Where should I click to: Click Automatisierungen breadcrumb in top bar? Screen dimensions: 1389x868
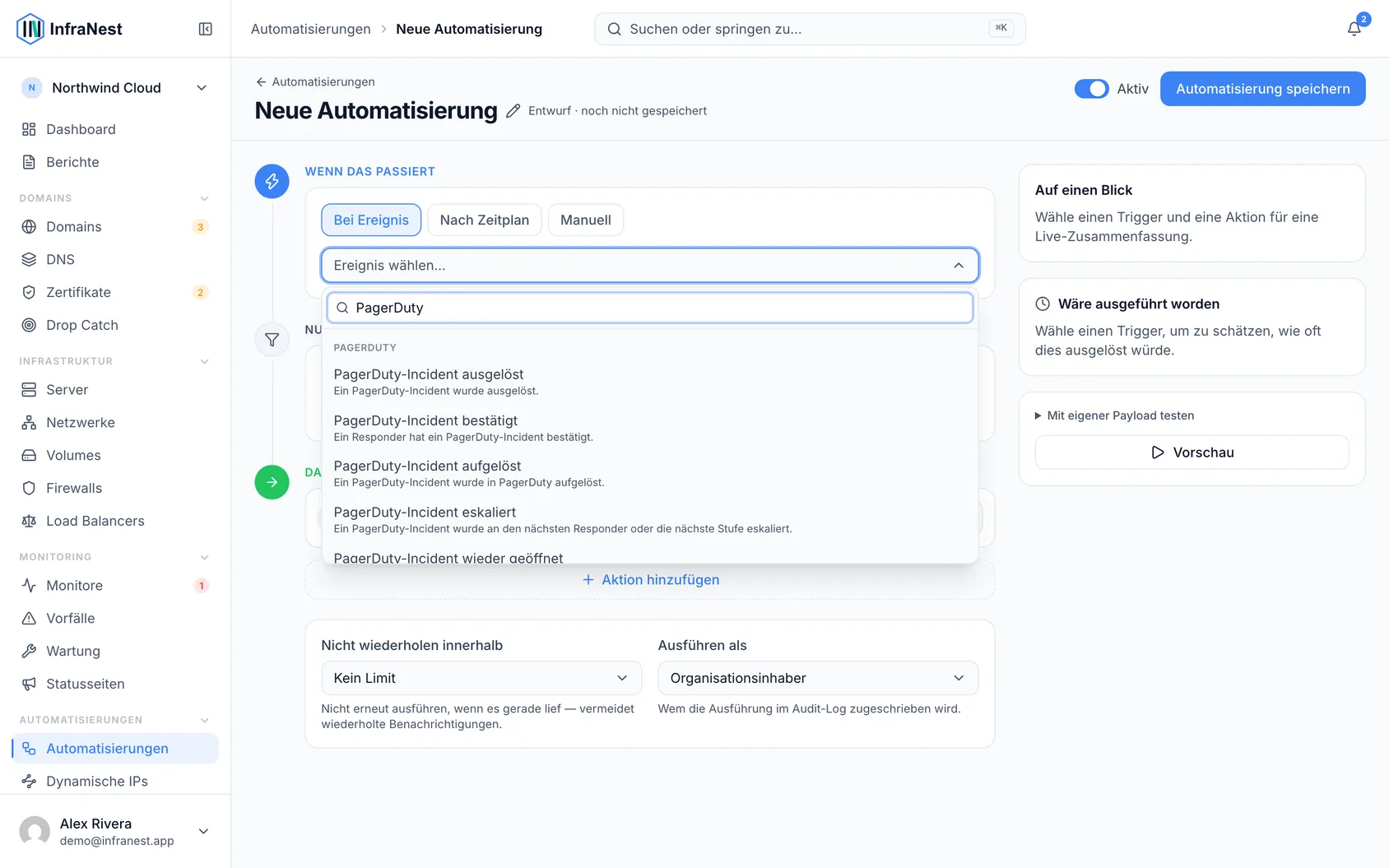pyautogui.click(x=310, y=29)
